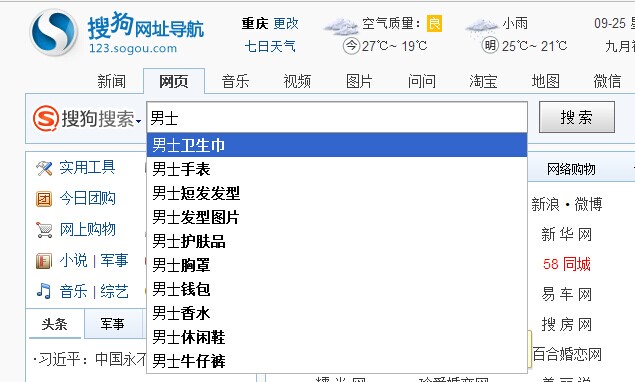
Task: Select suggestion 男士香水
Action: [337, 313]
